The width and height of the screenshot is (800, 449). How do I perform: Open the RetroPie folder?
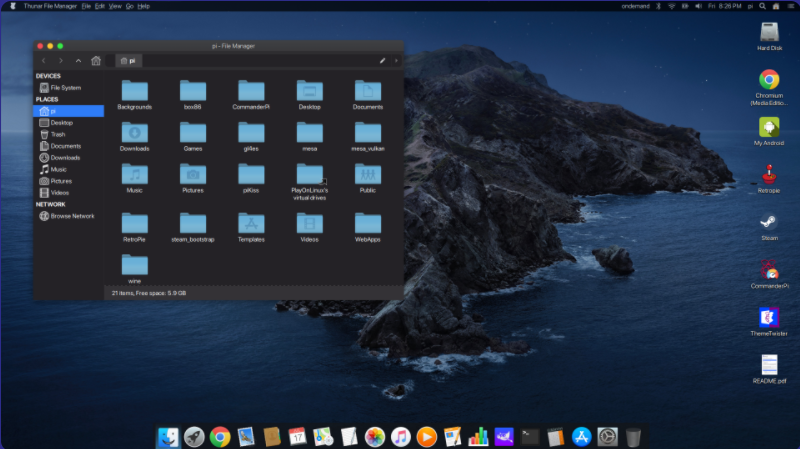[x=134, y=224]
